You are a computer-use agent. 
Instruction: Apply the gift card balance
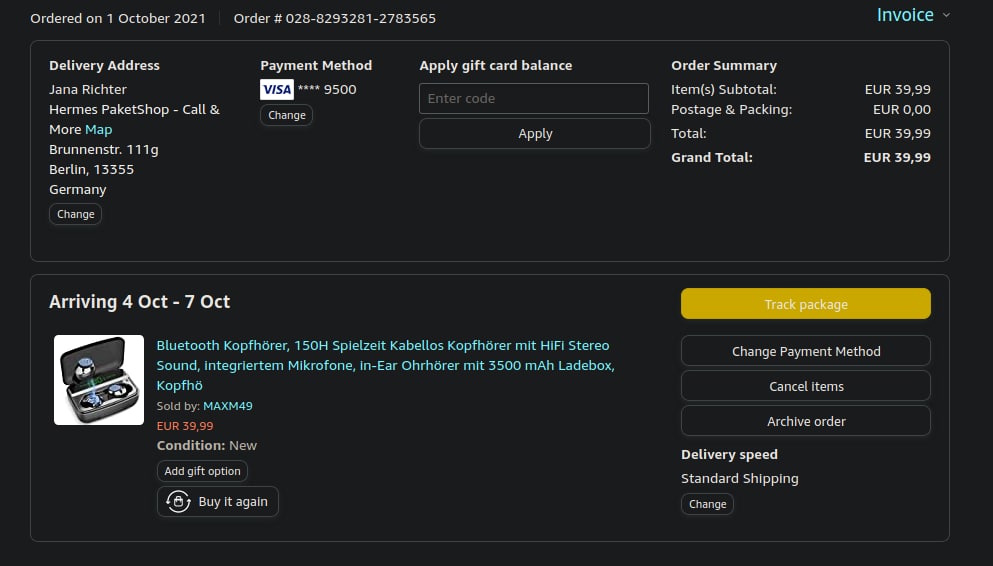coord(534,133)
